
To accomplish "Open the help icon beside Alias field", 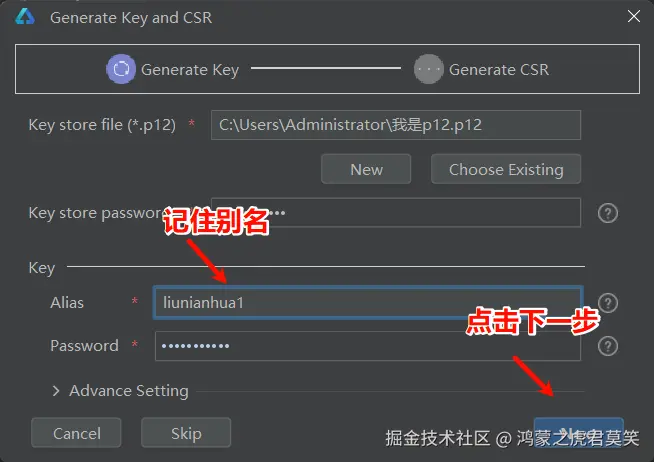I will [x=608, y=303].
